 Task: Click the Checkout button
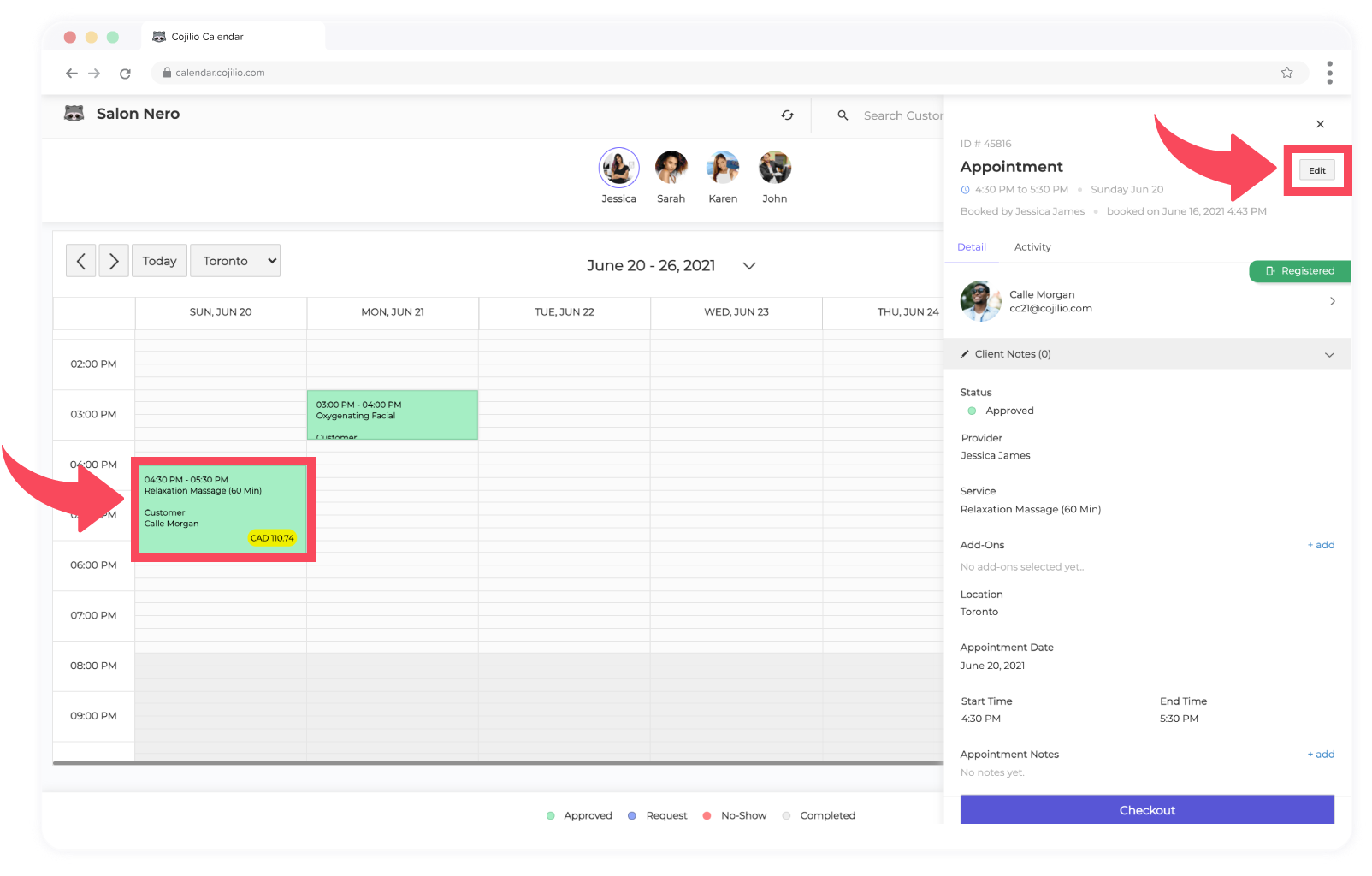(1147, 809)
